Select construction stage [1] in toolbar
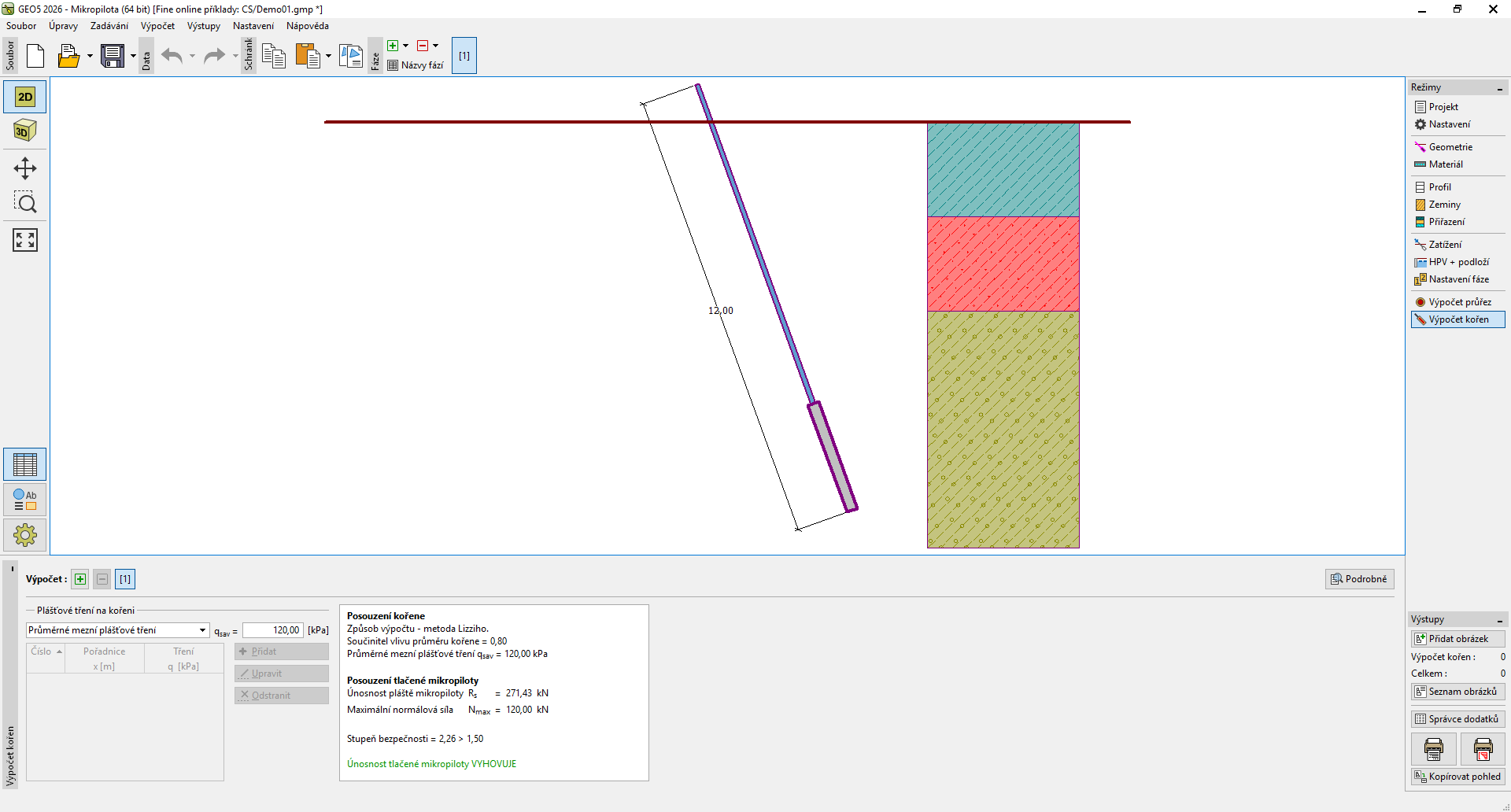 point(464,56)
